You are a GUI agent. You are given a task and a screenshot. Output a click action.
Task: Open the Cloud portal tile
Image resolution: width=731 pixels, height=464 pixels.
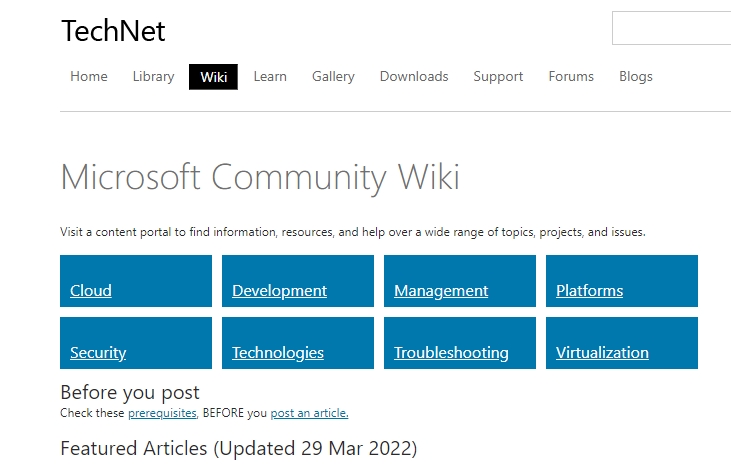click(136, 281)
